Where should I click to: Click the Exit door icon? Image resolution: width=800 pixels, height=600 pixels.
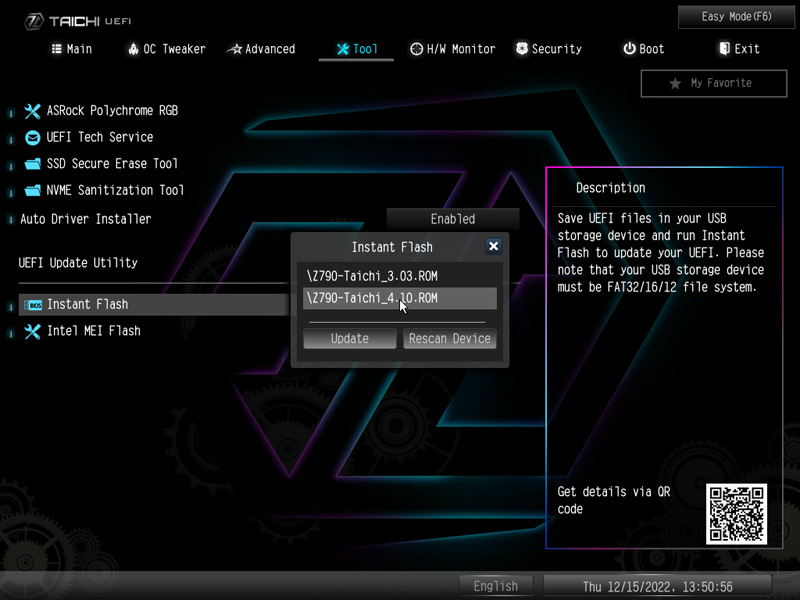(724, 49)
